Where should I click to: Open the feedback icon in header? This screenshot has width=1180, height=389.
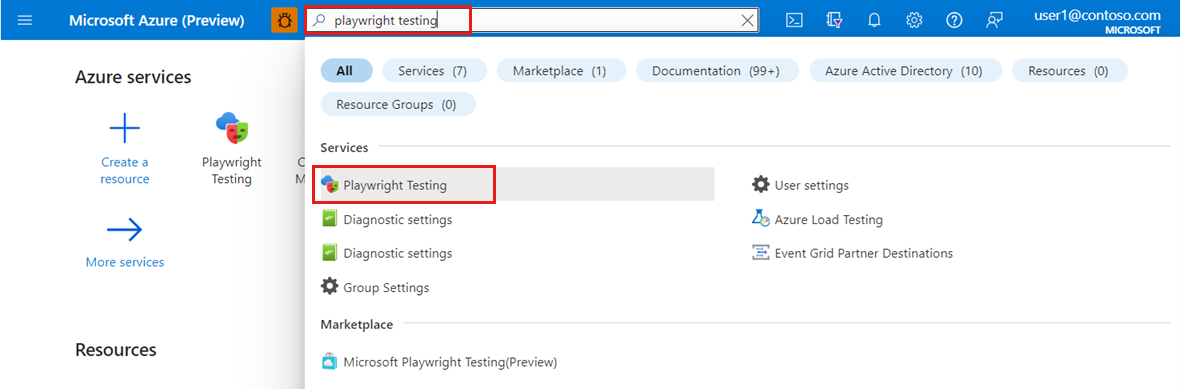(x=994, y=20)
